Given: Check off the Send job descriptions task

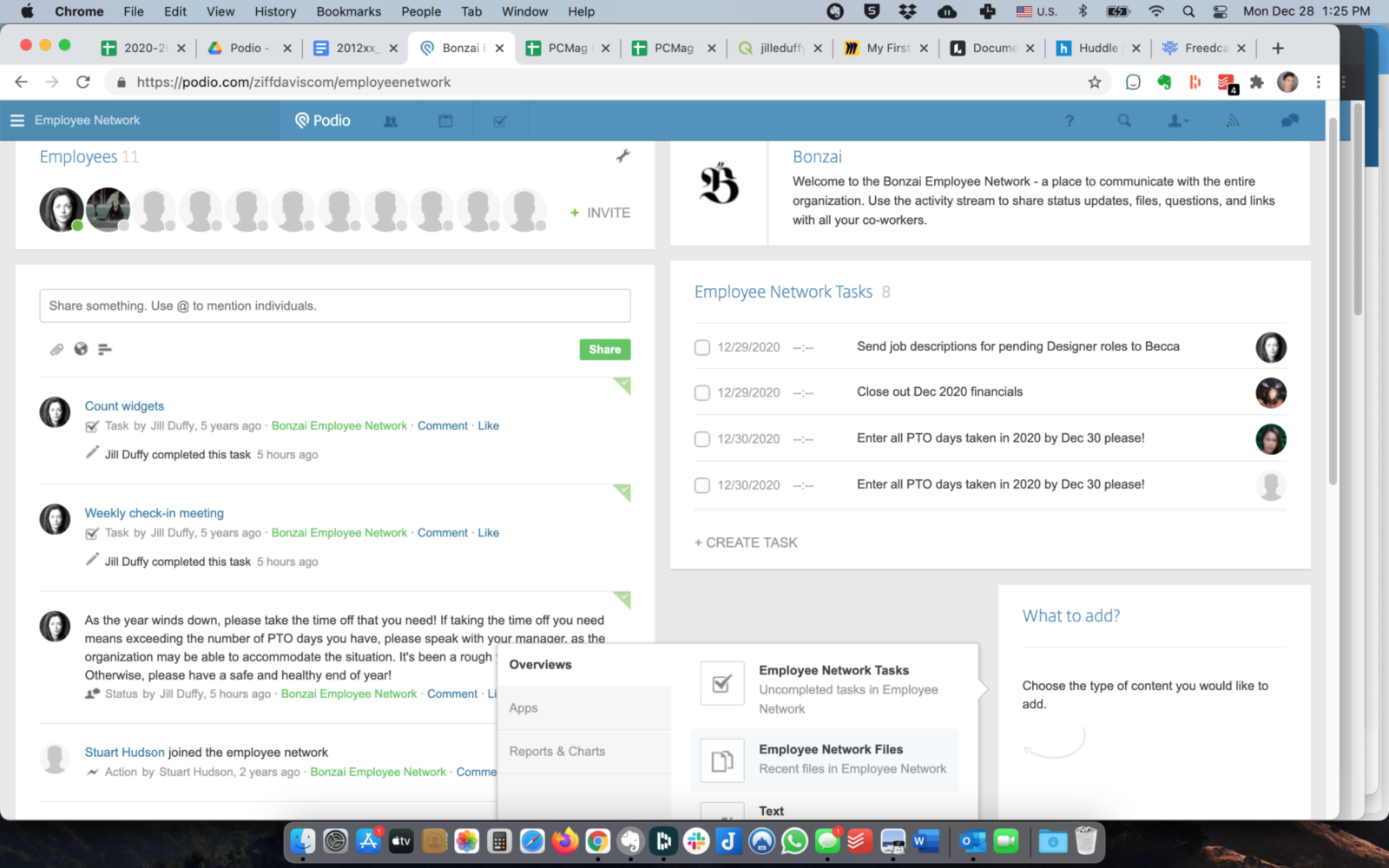Looking at the screenshot, I should pos(702,348).
